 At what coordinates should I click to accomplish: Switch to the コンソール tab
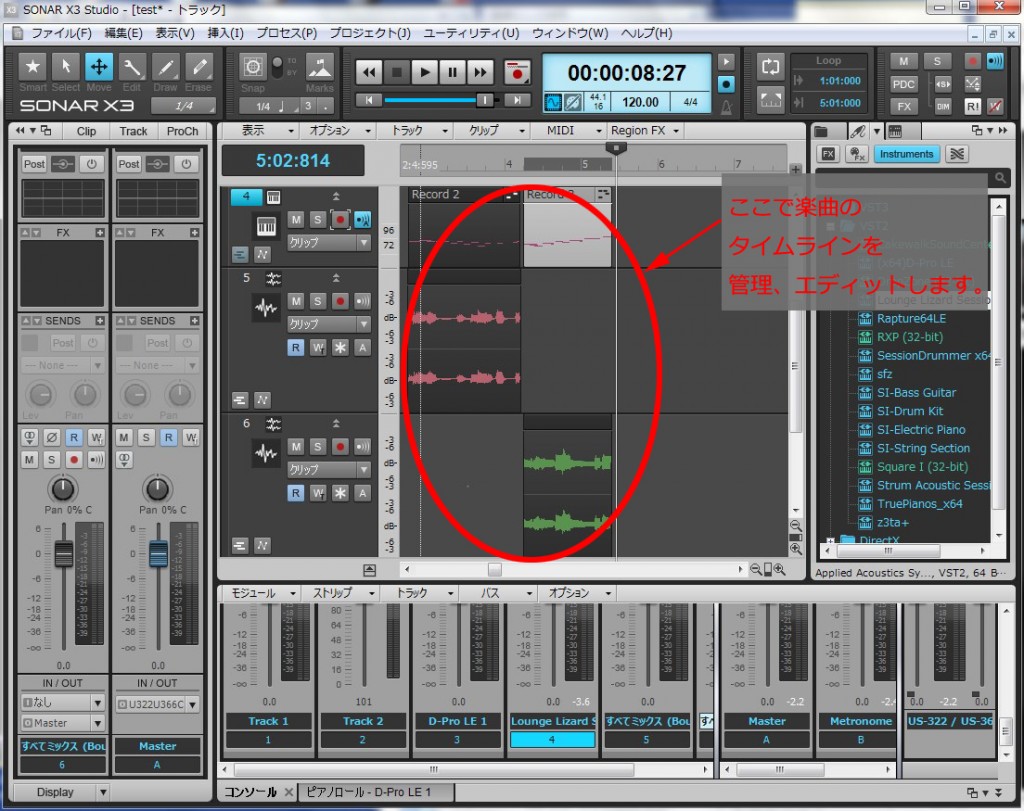(251, 792)
